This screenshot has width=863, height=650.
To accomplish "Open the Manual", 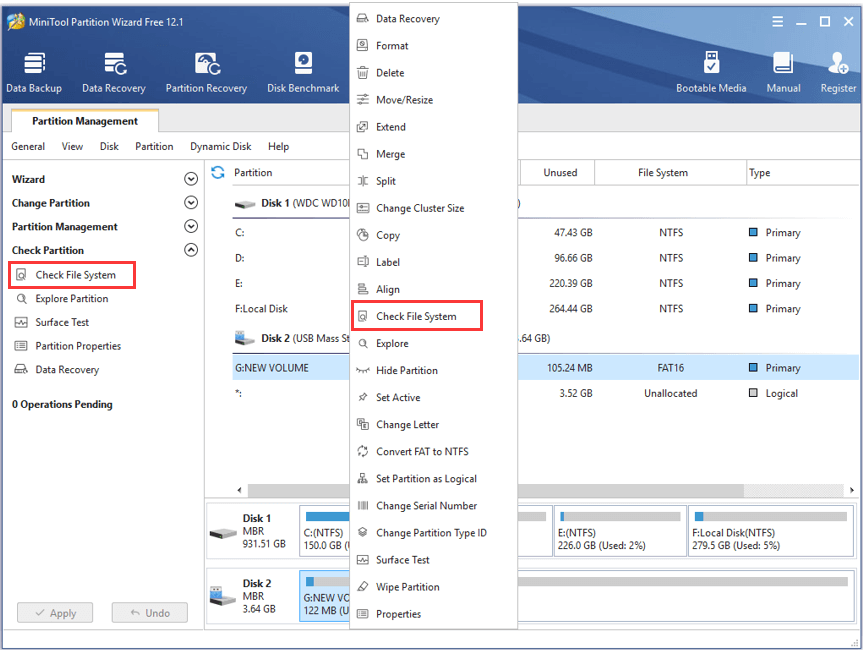I will coord(783,70).
